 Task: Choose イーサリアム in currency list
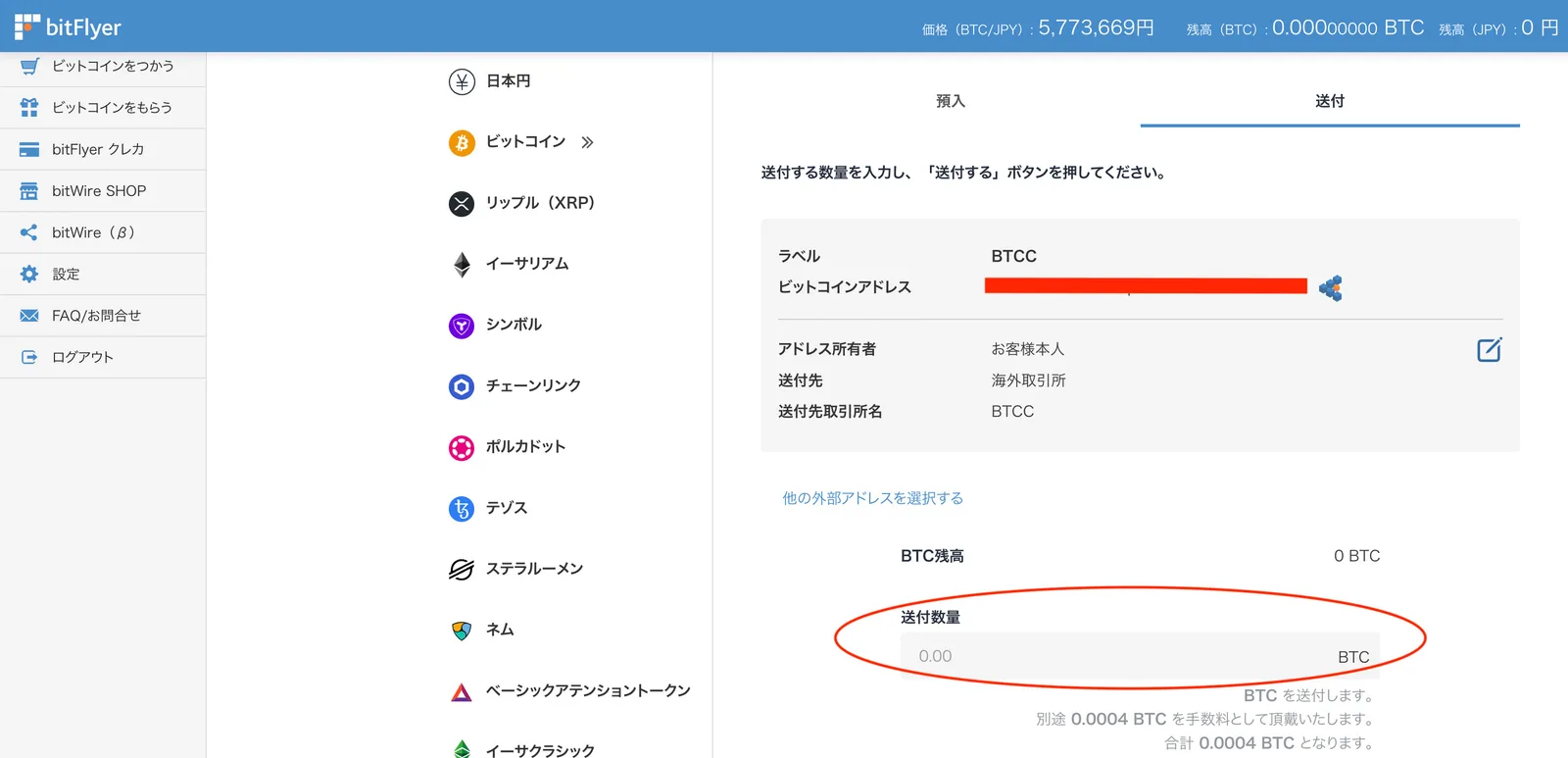527,264
